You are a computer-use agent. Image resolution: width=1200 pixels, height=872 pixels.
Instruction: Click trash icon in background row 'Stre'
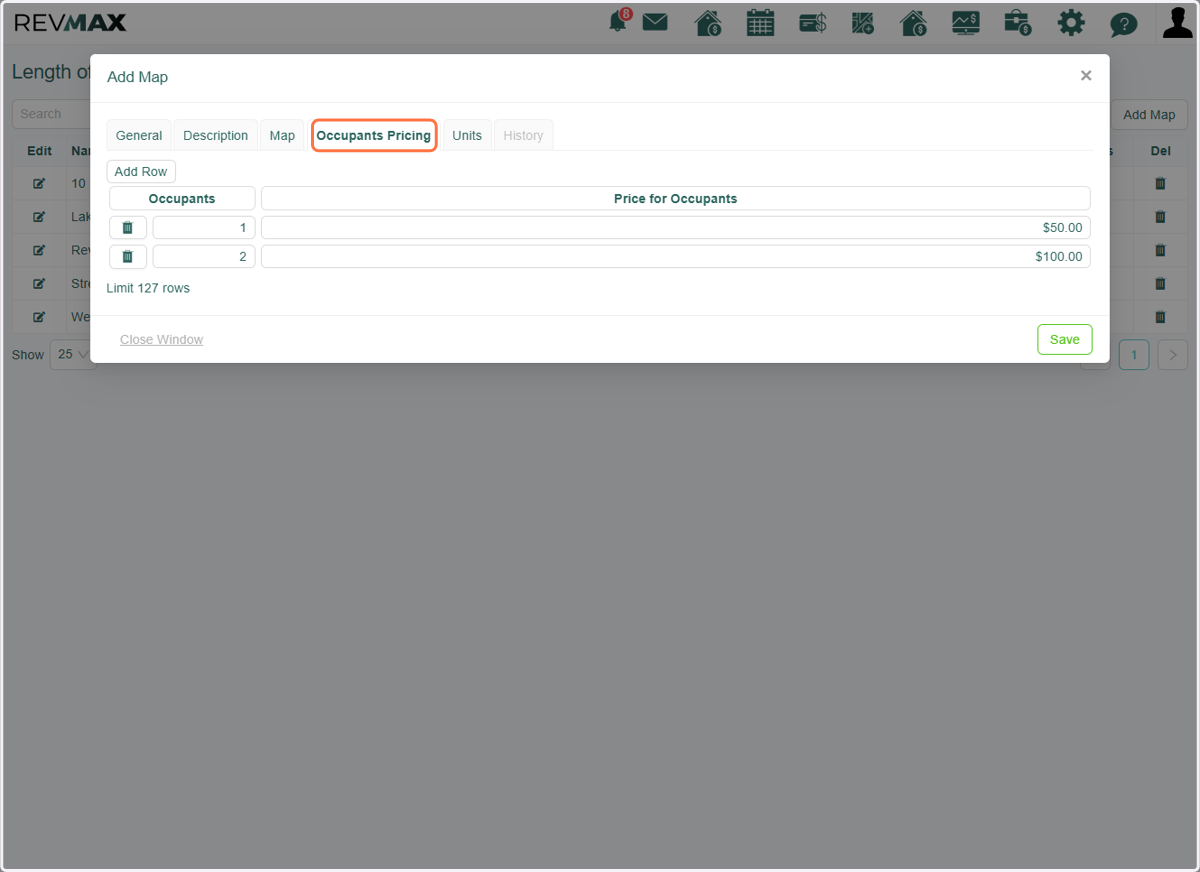[1160, 284]
